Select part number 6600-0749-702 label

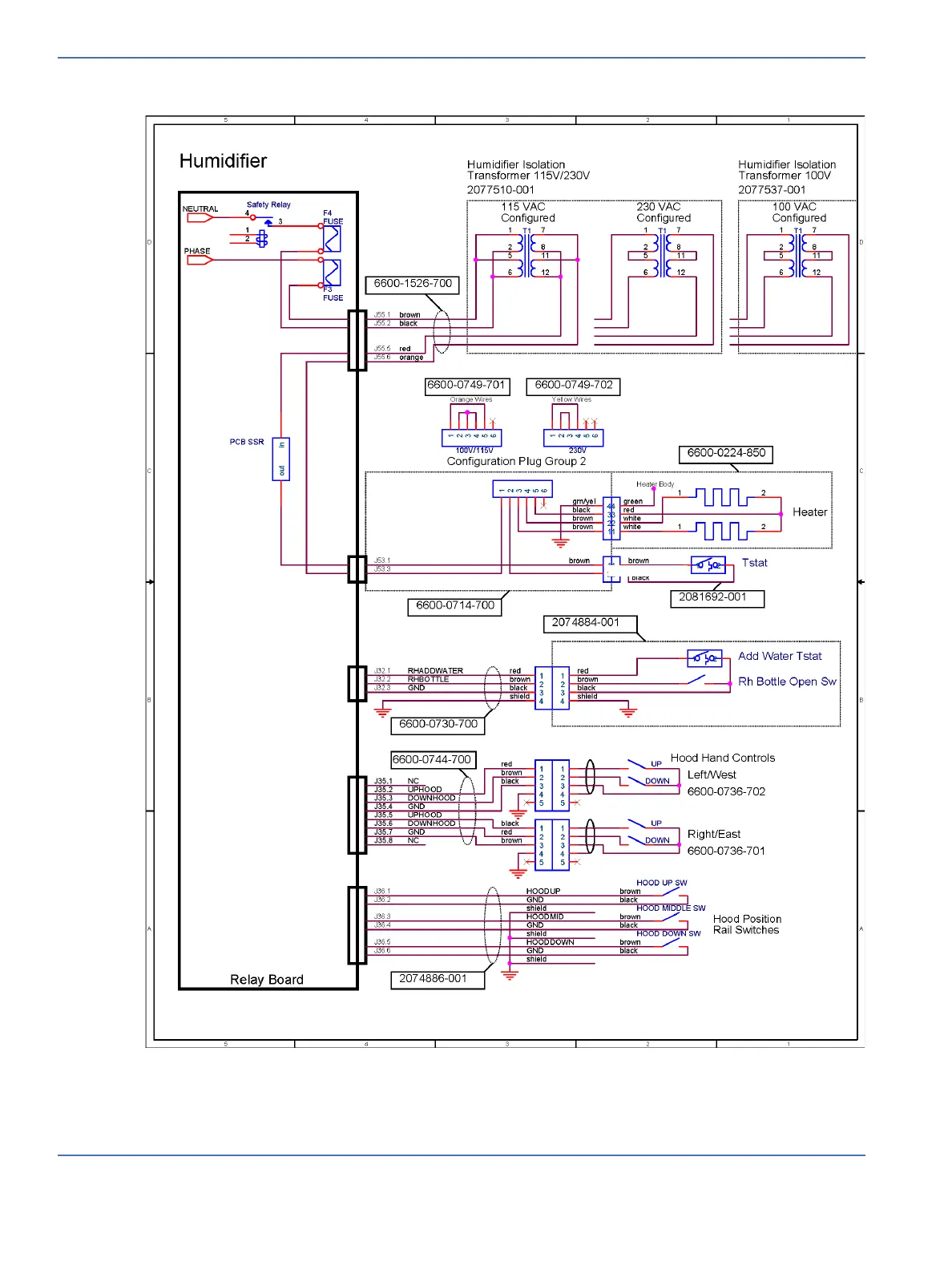coord(573,386)
